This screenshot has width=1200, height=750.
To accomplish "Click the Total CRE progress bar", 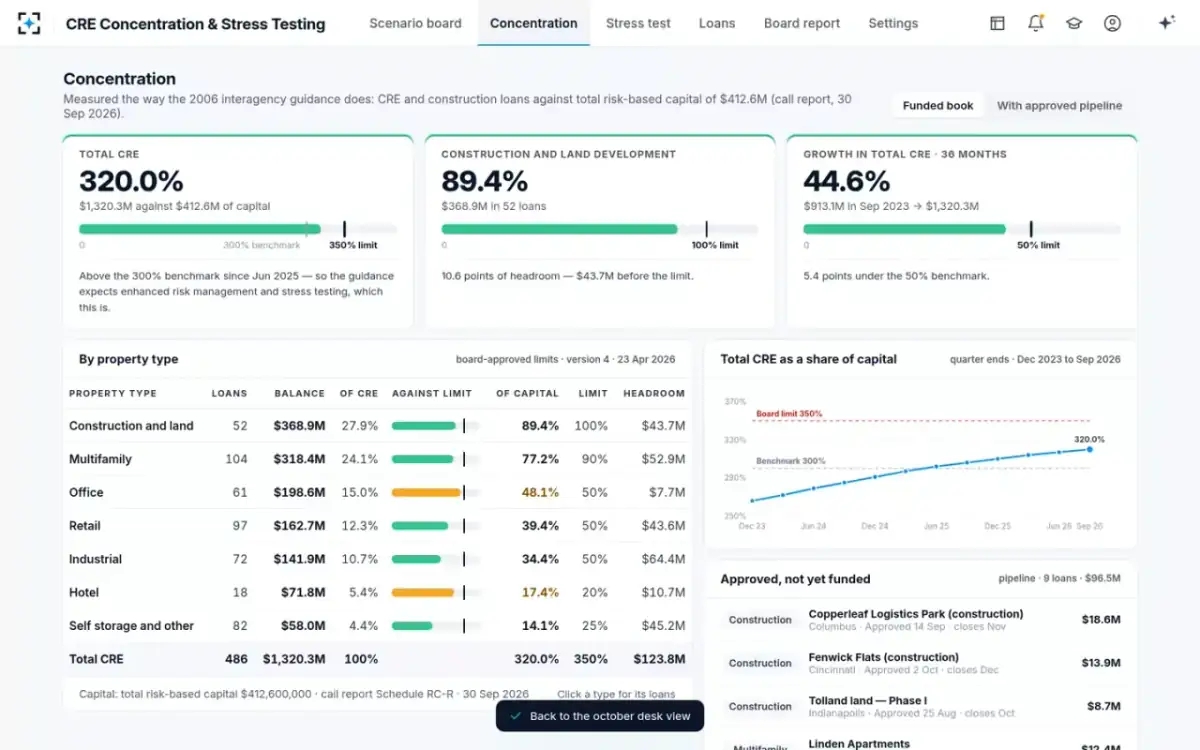I will (x=238, y=229).
